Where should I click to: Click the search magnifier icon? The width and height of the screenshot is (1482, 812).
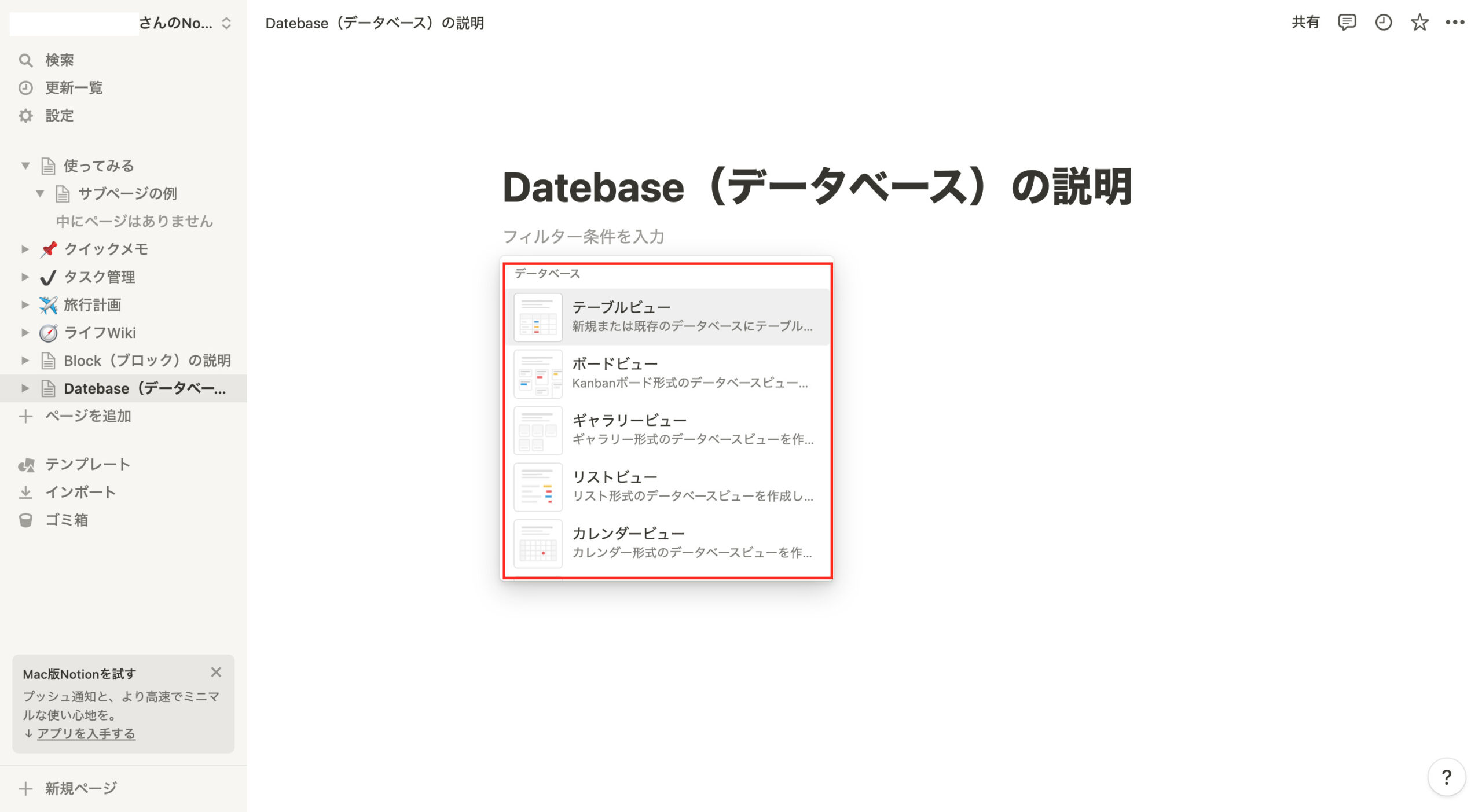[x=25, y=60]
